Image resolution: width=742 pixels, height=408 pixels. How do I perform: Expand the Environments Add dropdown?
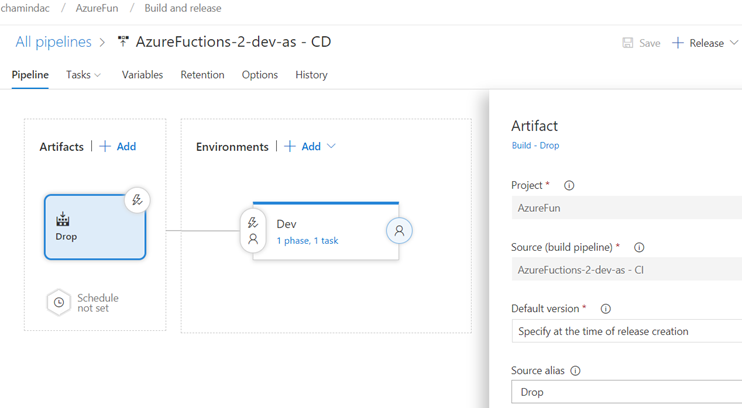pyautogui.click(x=331, y=146)
